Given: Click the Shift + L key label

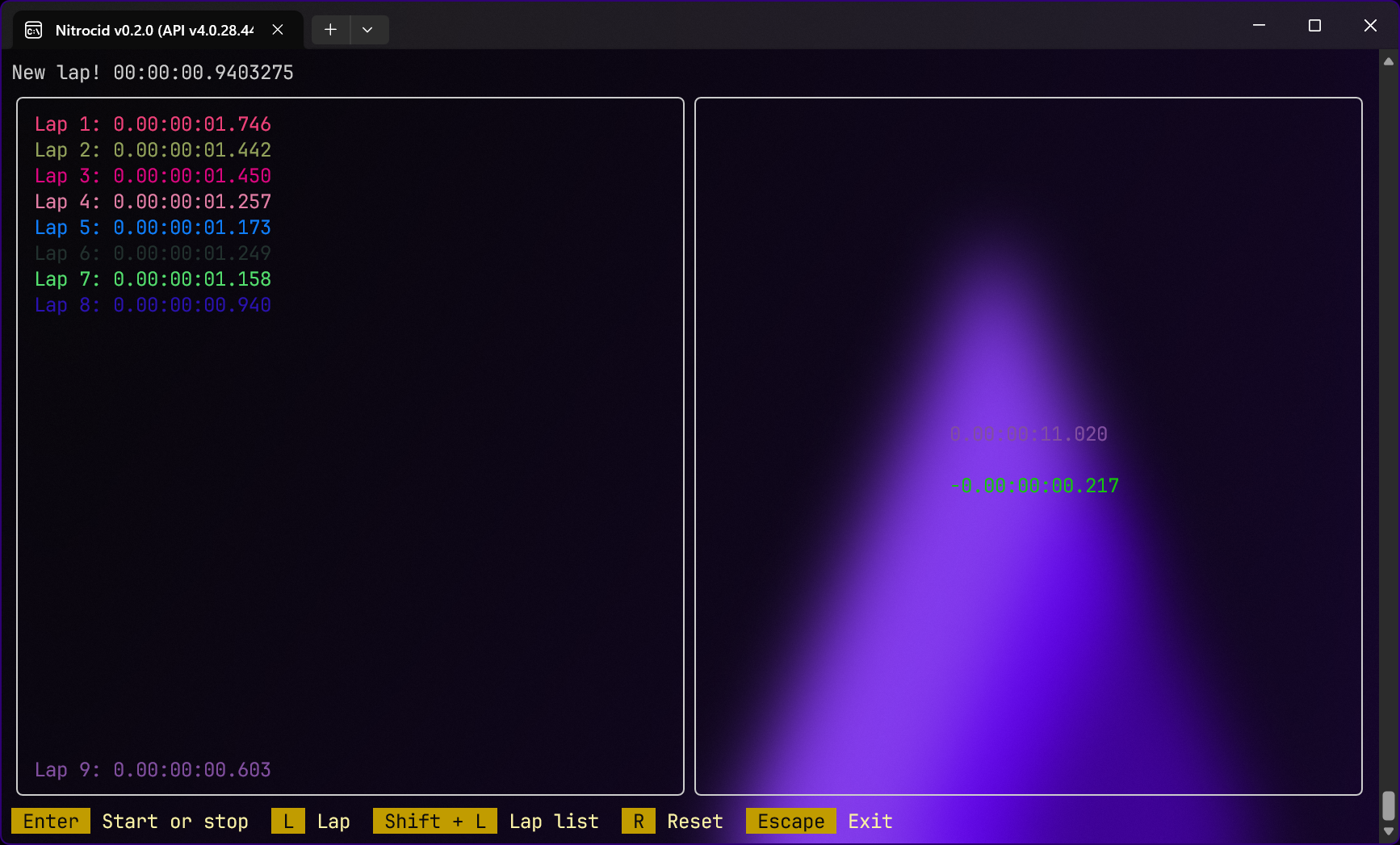Looking at the screenshot, I should (434, 822).
